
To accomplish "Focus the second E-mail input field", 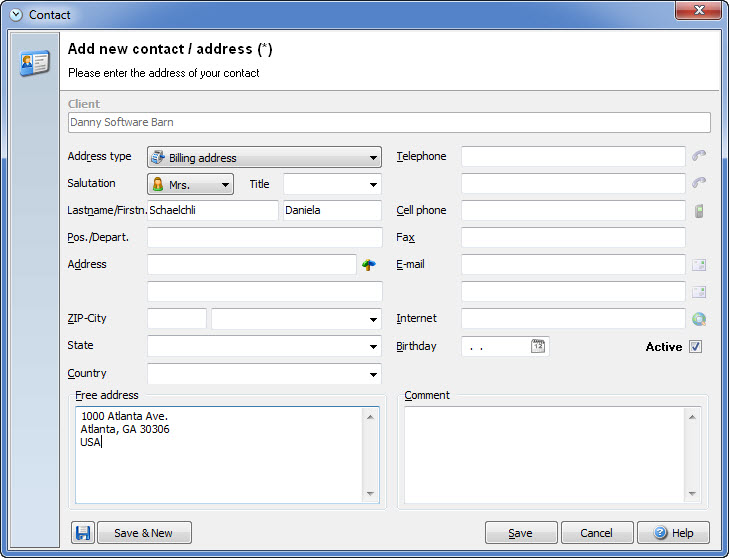I will 573,291.
